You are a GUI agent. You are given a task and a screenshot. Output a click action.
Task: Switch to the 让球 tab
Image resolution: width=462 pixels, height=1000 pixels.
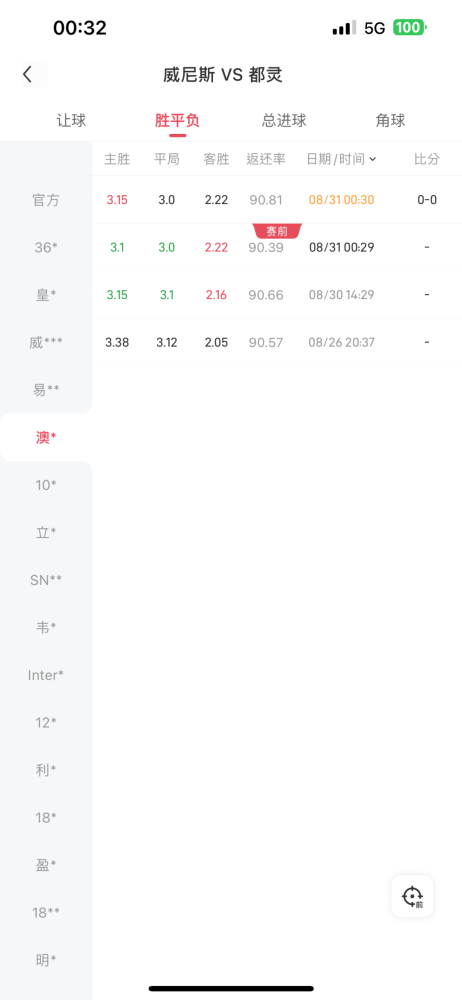pyautogui.click(x=71, y=120)
